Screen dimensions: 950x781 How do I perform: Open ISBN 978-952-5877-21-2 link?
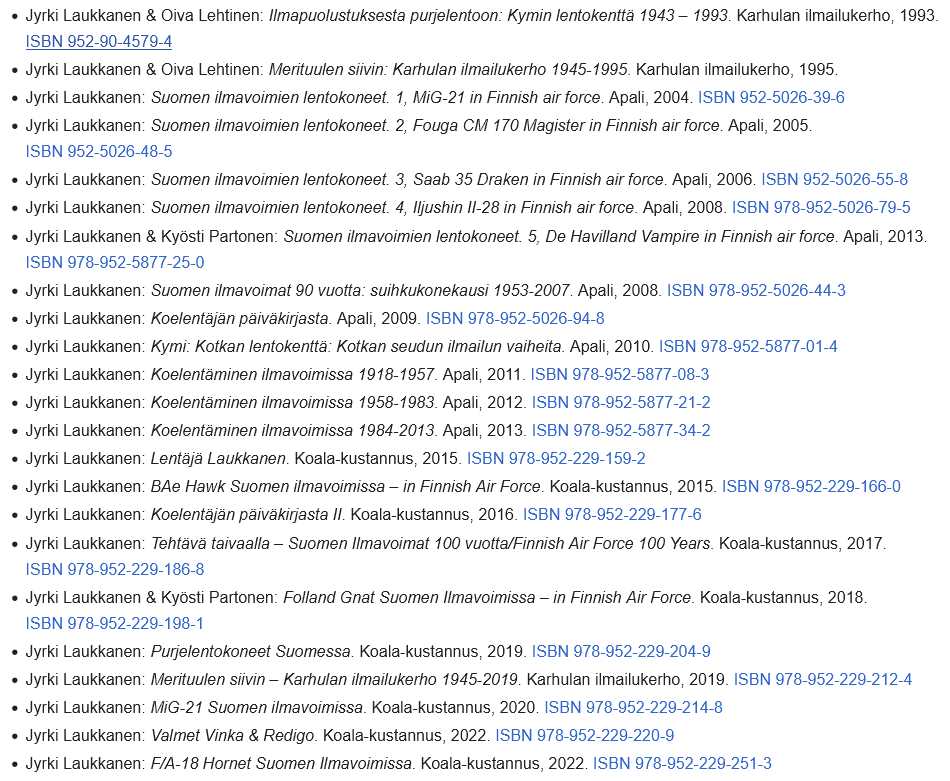click(x=621, y=402)
